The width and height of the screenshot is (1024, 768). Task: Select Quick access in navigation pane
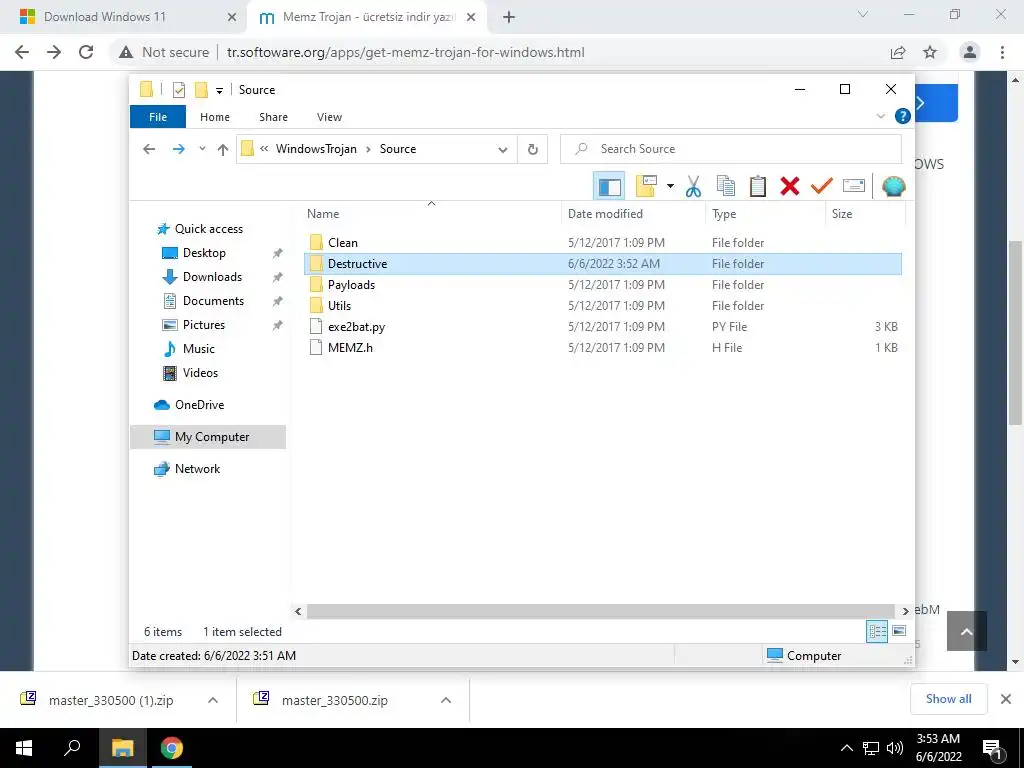(209, 229)
